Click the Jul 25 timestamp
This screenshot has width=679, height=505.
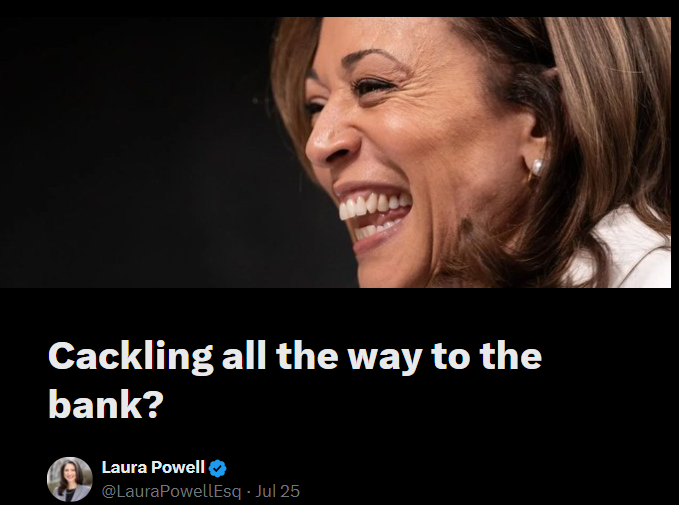coord(277,491)
